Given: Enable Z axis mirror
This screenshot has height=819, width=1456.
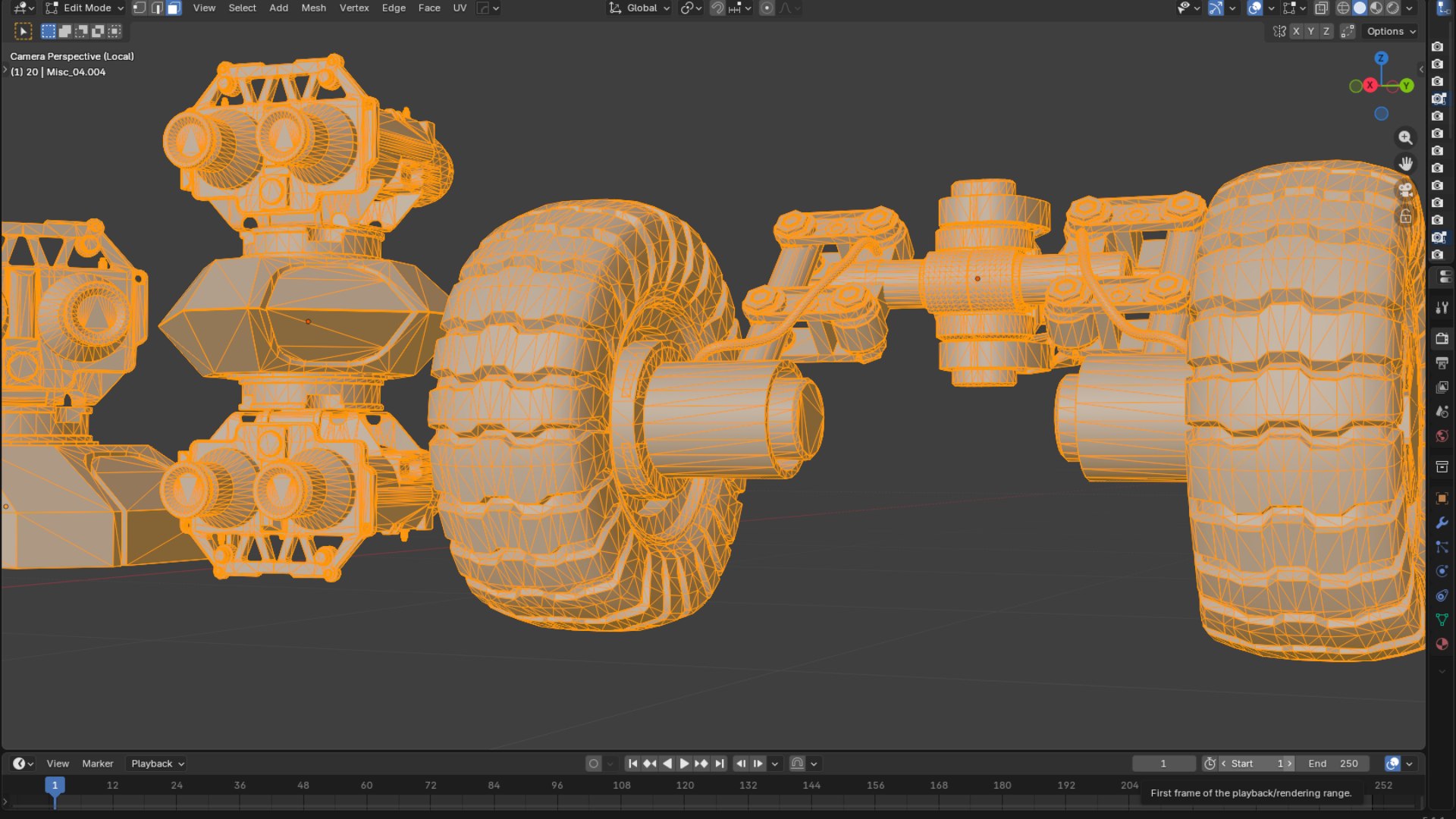Looking at the screenshot, I should [x=1326, y=31].
